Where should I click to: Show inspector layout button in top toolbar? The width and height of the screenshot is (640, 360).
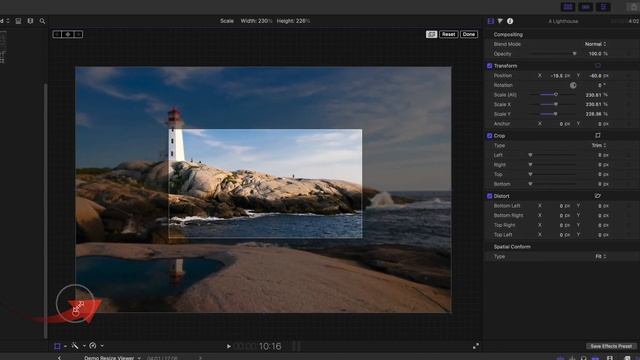point(603,7)
